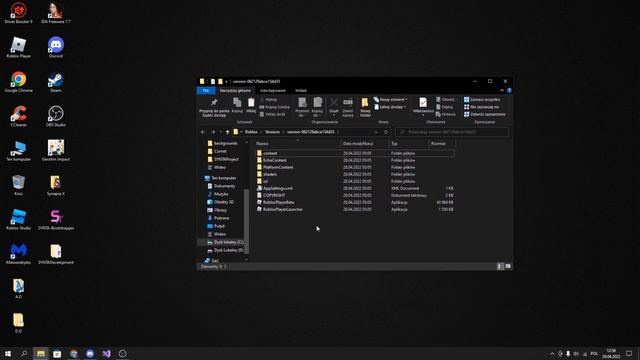Click the Historia (history) ribbon command

[x=445, y=114]
